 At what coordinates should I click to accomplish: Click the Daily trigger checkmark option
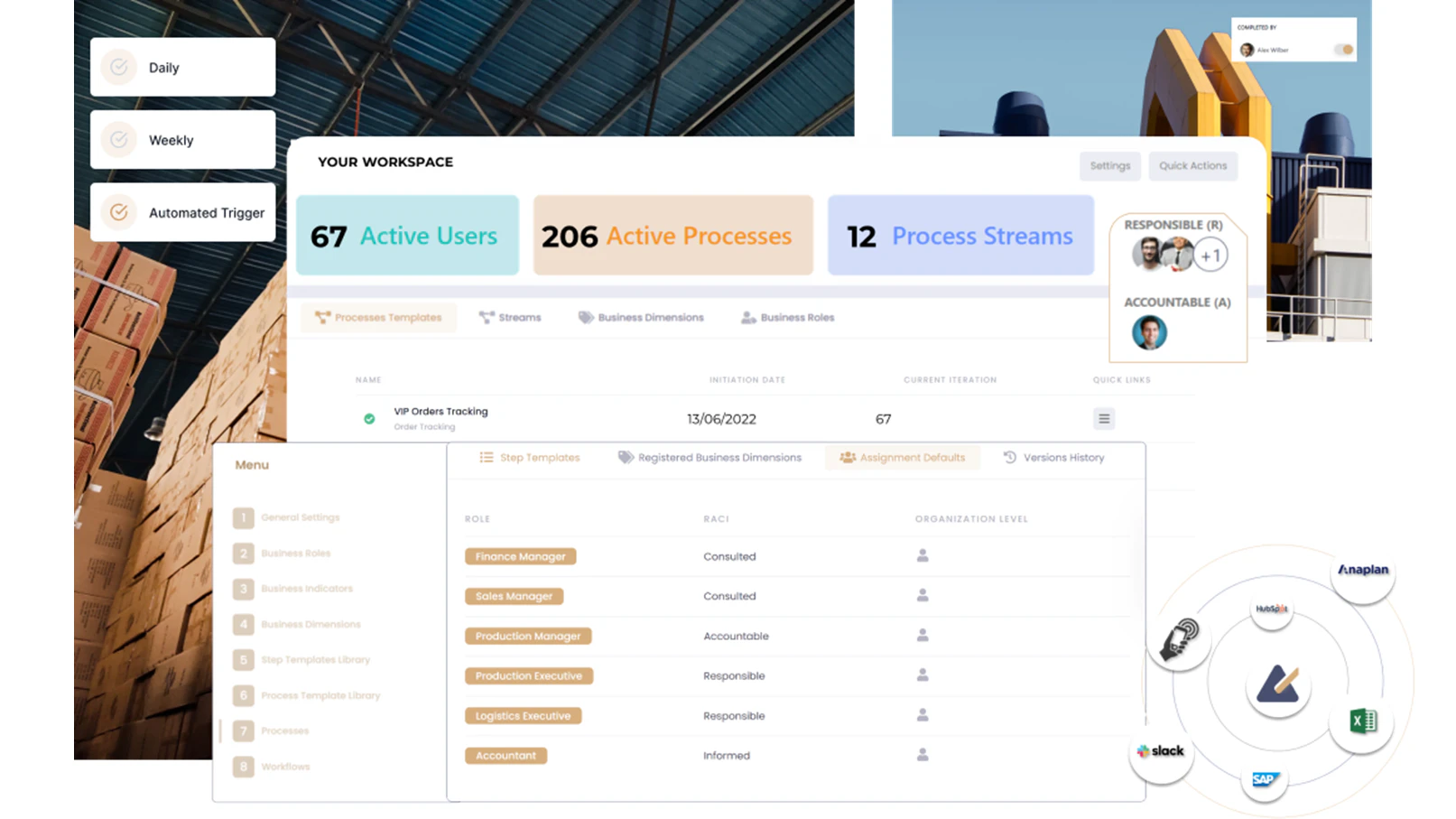pyautogui.click(x=117, y=66)
